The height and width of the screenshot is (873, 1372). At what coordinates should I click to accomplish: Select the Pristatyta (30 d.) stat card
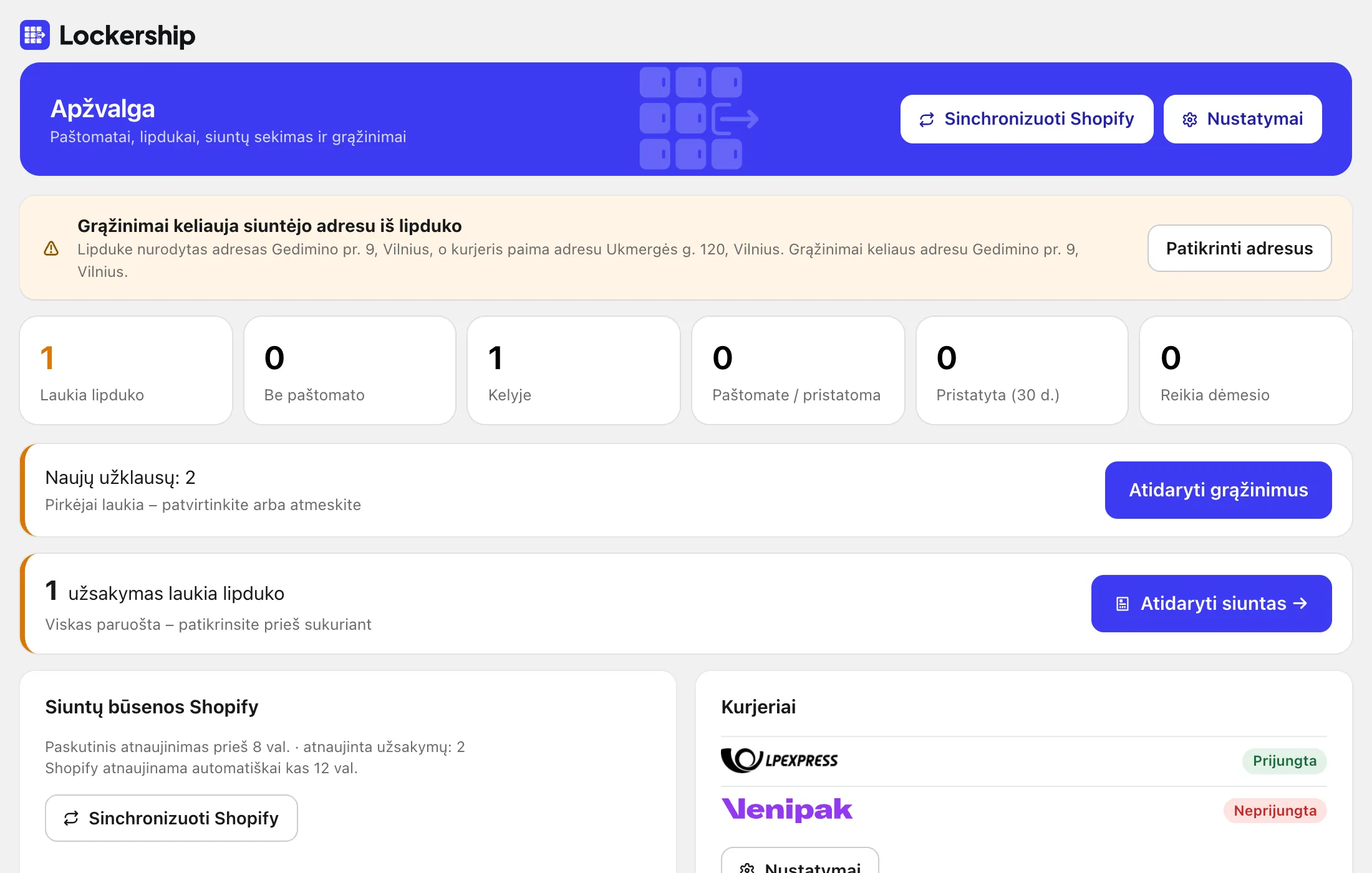[1022, 370]
